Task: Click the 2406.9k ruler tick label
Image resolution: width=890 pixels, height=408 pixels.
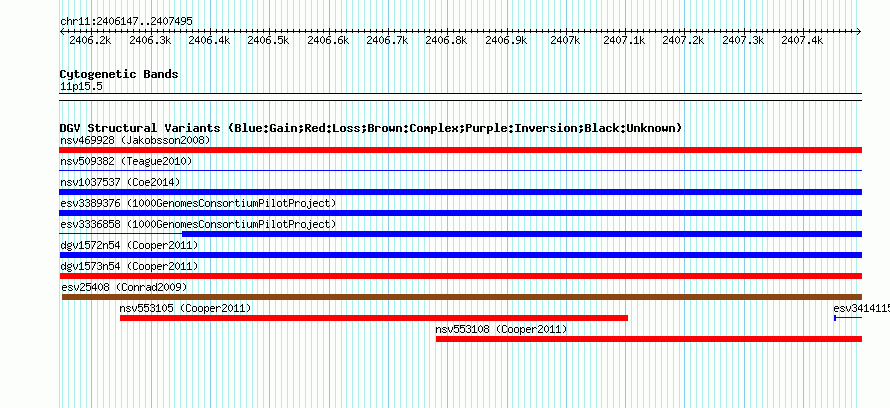Action: (x=506, y=40)
